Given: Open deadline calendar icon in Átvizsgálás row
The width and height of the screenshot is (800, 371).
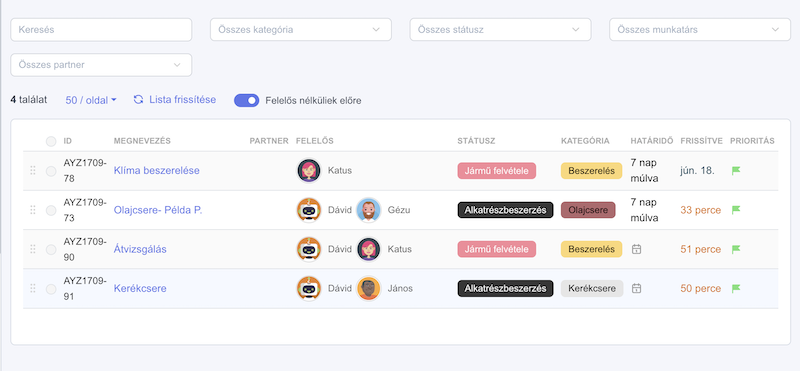Looking at the screenshot, I should coord(636,249).
